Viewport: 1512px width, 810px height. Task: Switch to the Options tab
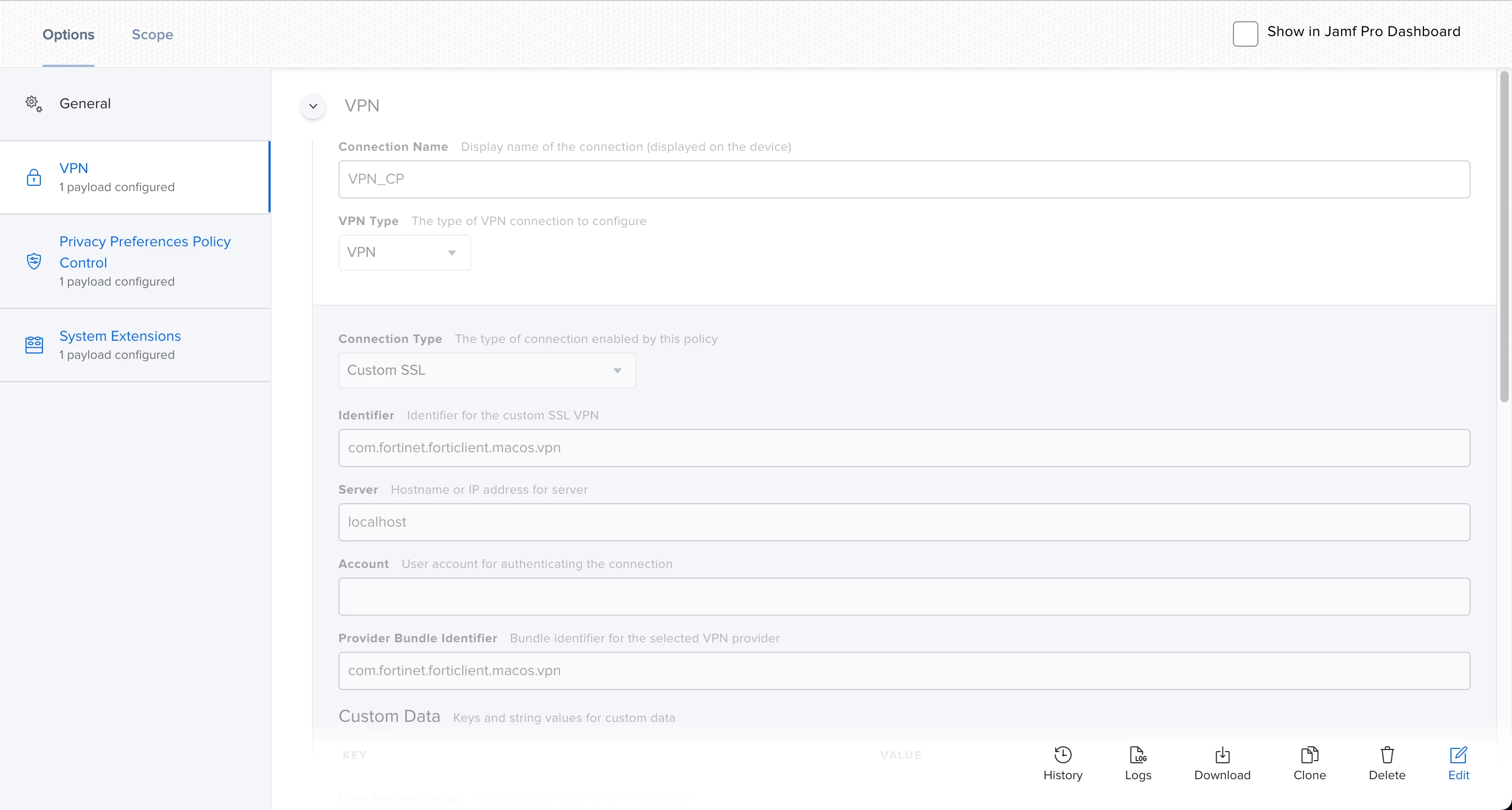click(x=68, y=35)
